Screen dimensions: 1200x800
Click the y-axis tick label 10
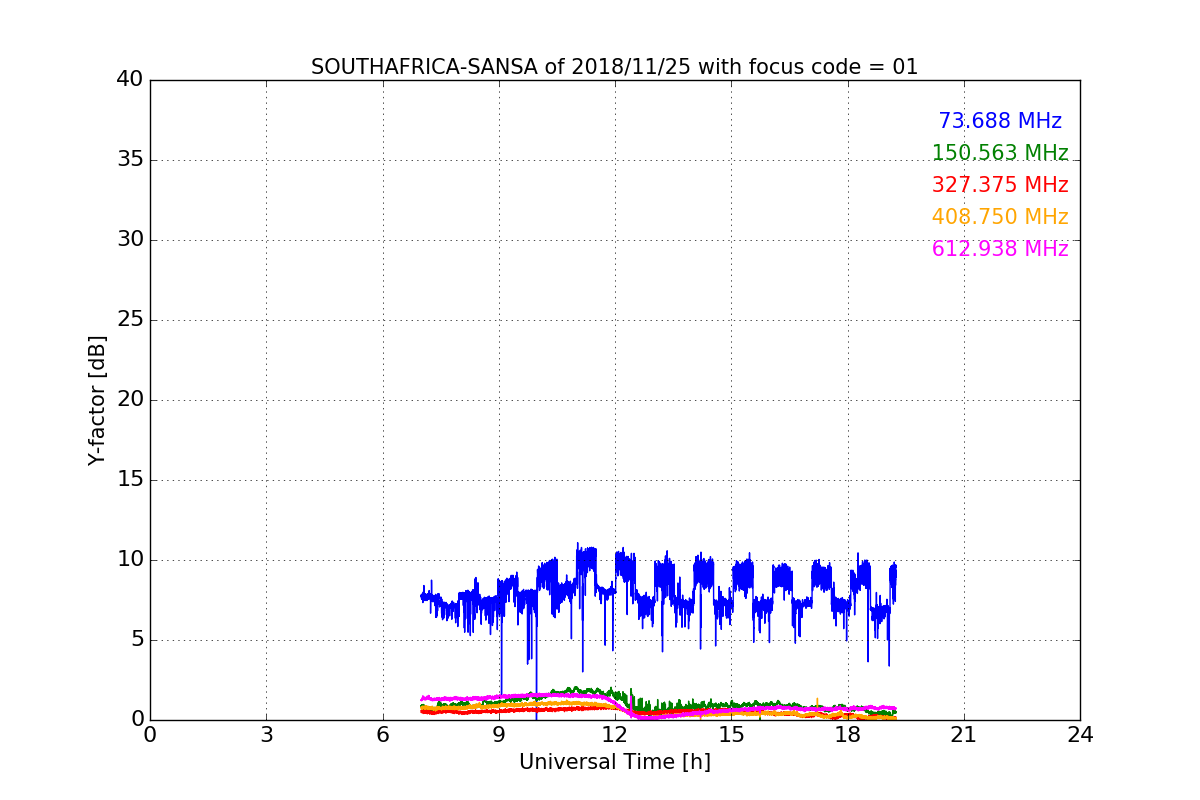coord(130,560)
